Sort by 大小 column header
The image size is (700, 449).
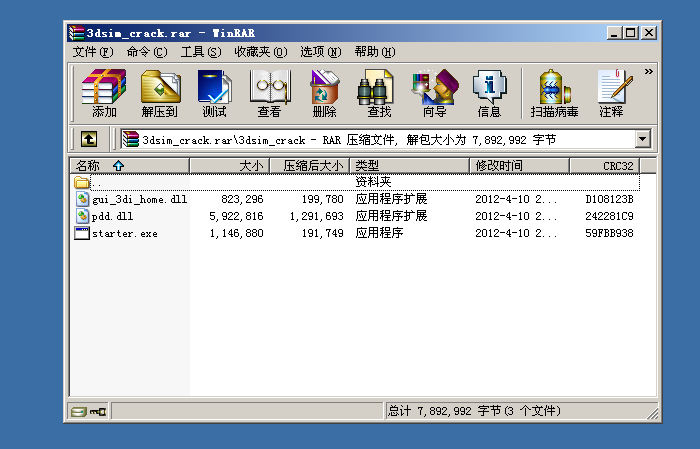[229, 166]
